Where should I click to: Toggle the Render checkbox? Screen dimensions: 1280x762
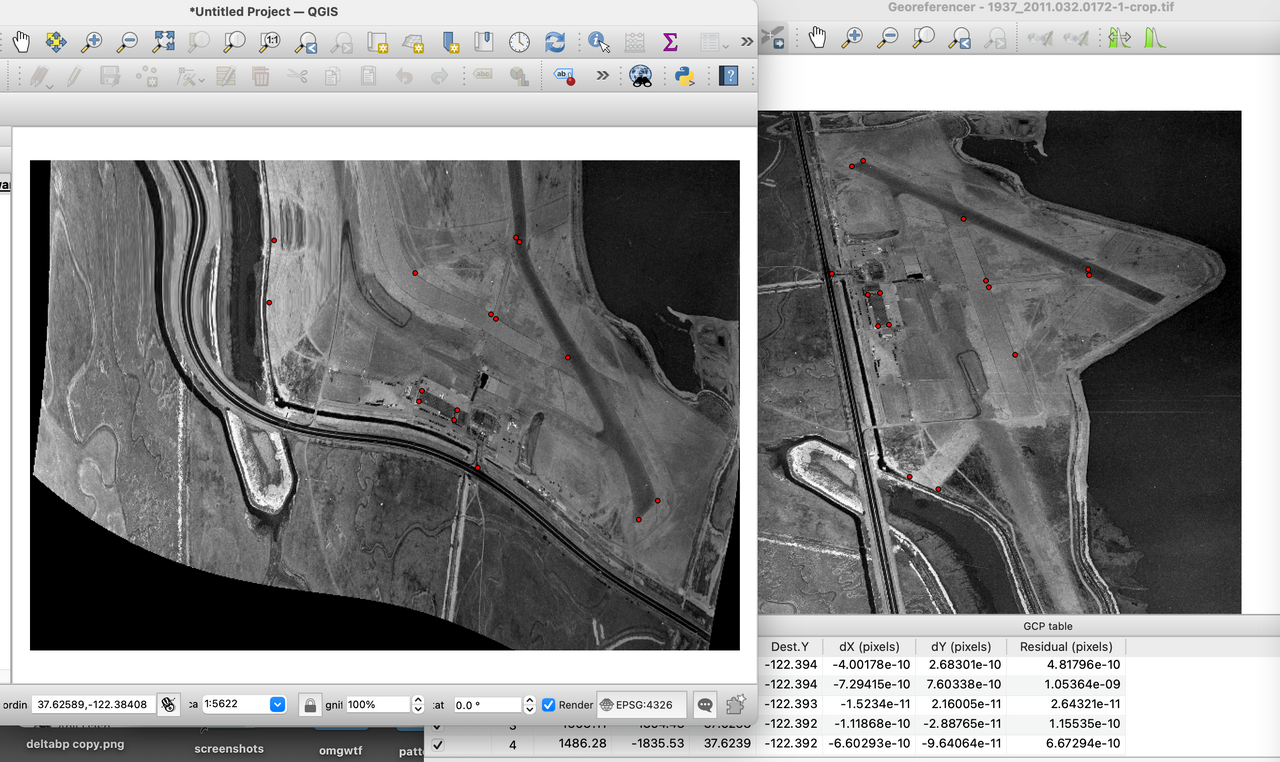549,705
